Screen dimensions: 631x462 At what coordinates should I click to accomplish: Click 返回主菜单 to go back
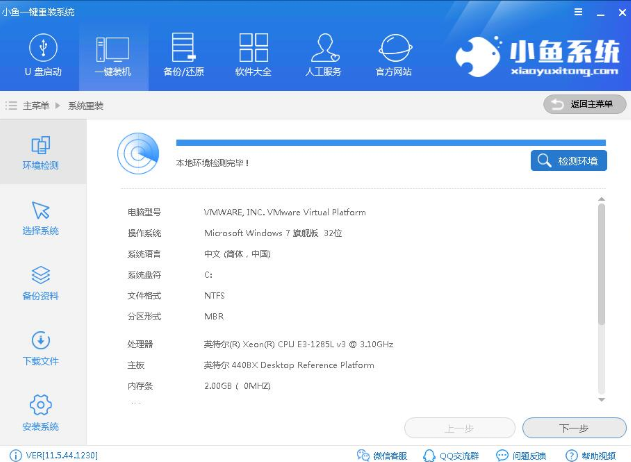pyautogui.click(x=584, y=104)
